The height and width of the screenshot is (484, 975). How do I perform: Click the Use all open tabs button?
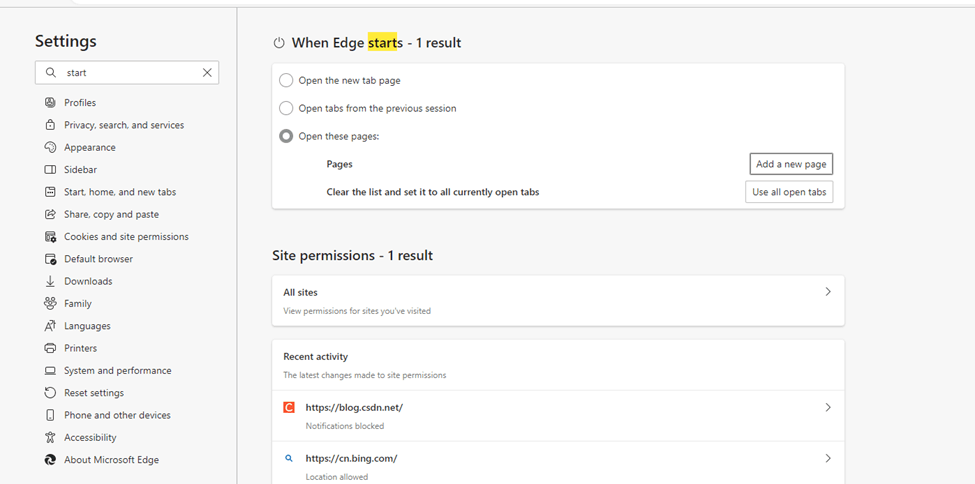coord(789,192)
